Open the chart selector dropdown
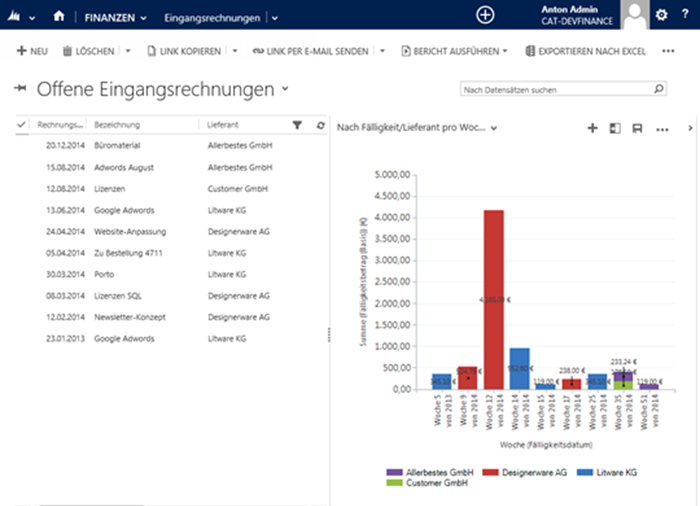700x506 pixels. pyautogui.click(x=494, y=128)
